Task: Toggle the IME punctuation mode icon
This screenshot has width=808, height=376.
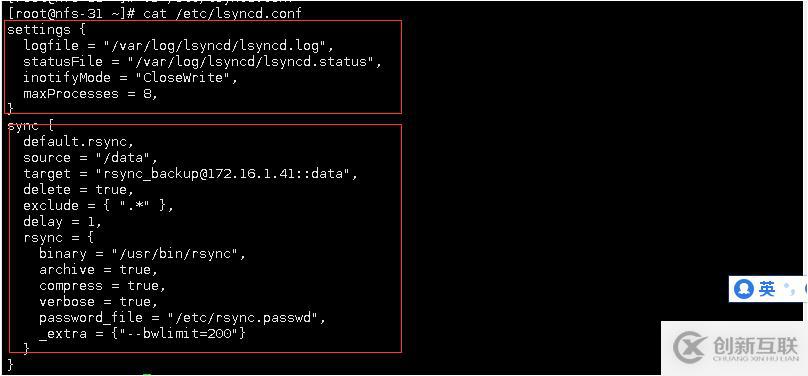Action: (x=788, y=289)
